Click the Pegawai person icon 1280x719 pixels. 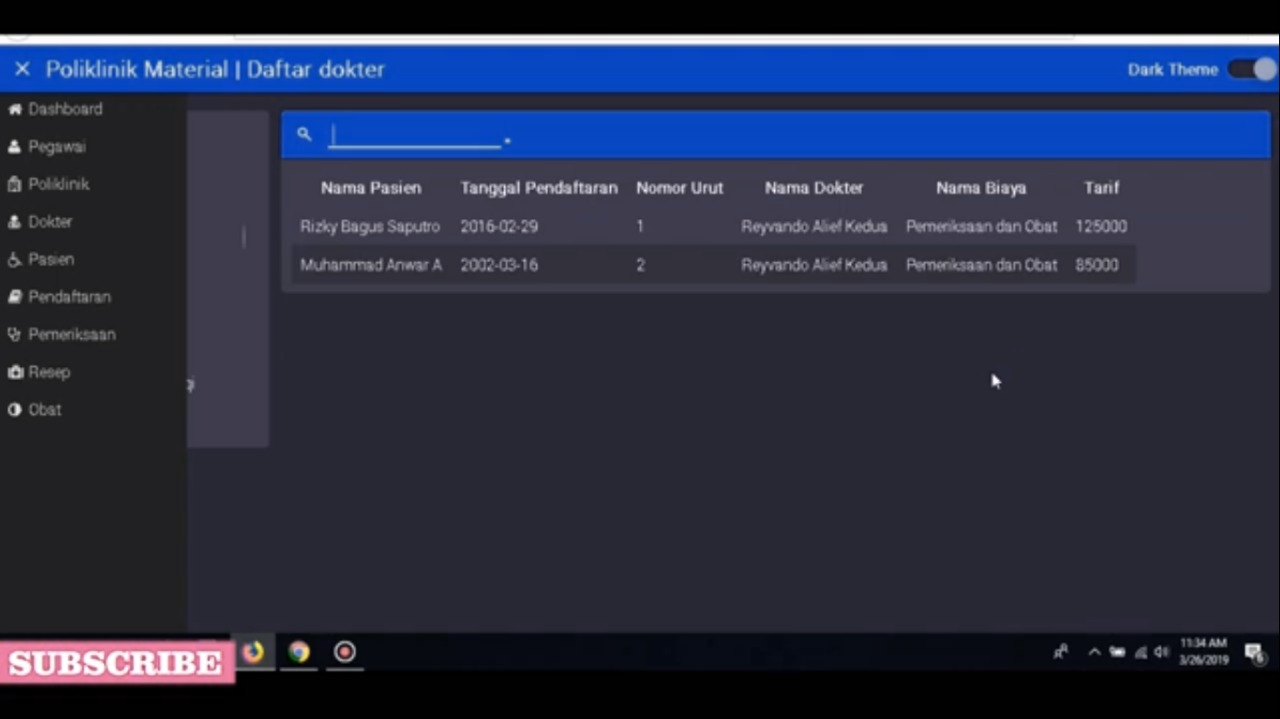[x=15, y=147]
